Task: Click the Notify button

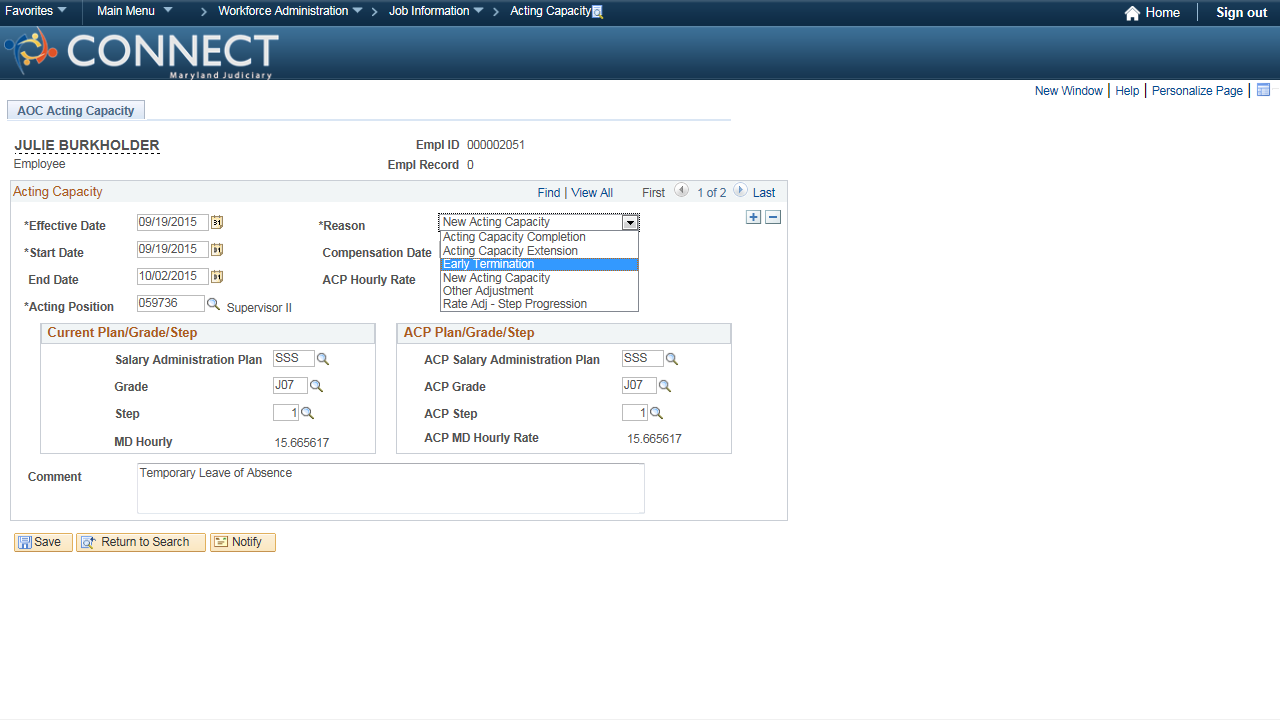Action: [x=243, y=542]
